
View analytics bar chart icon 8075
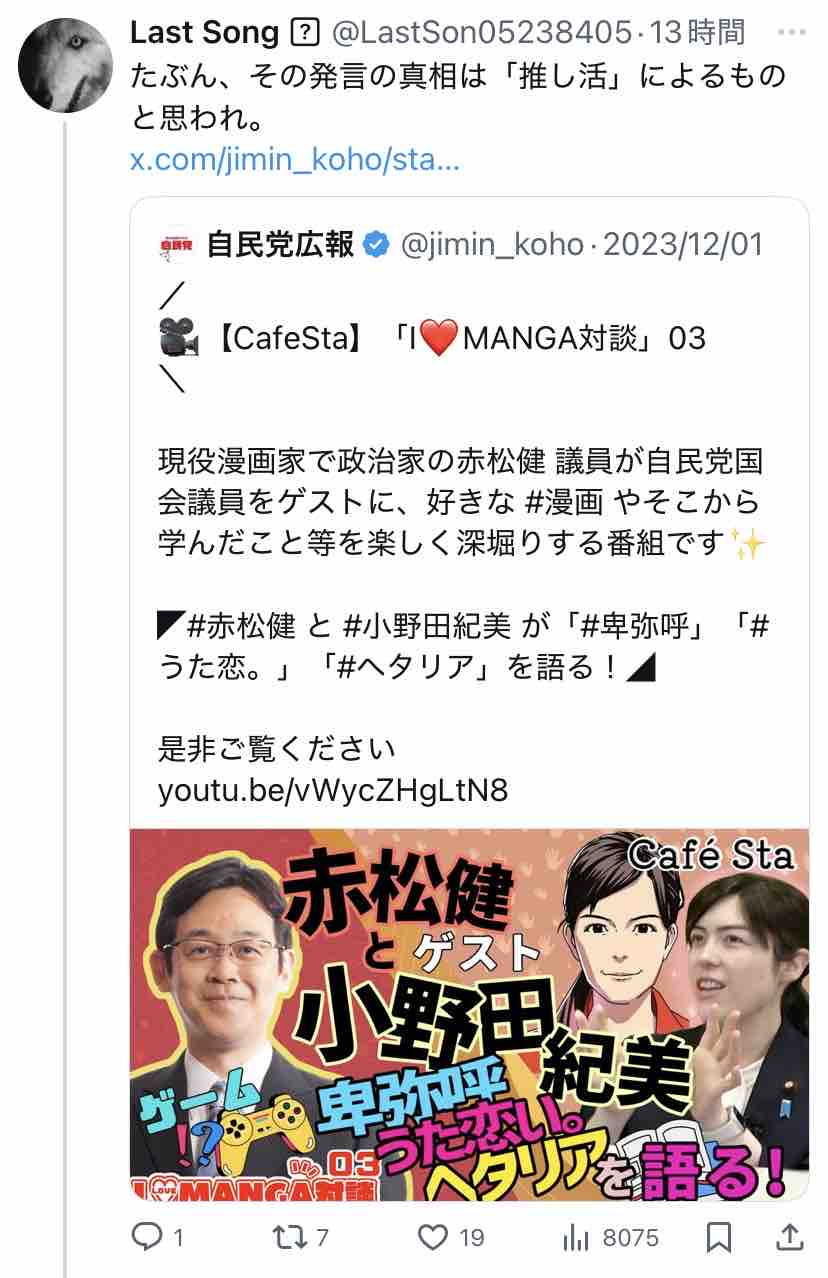click(x=576, y=1238)
